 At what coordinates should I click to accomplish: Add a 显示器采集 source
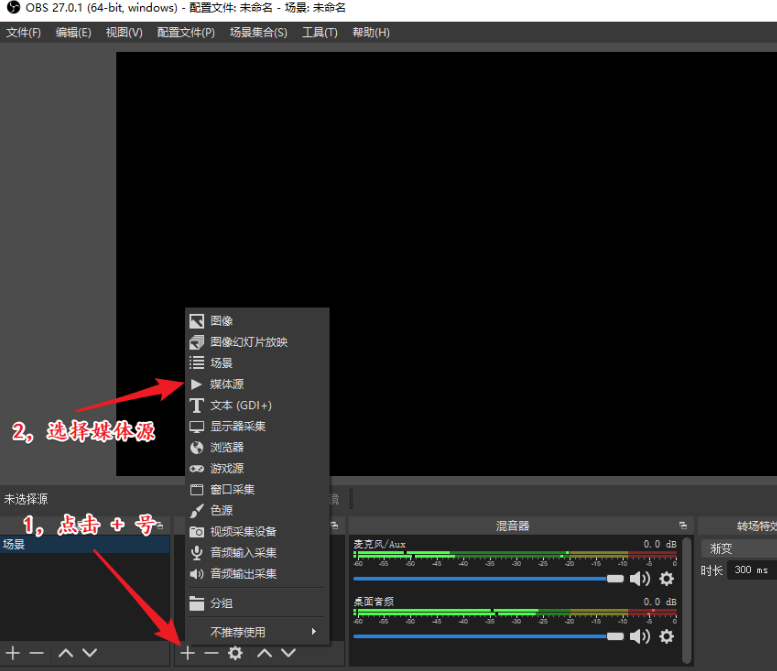point(257,426)
